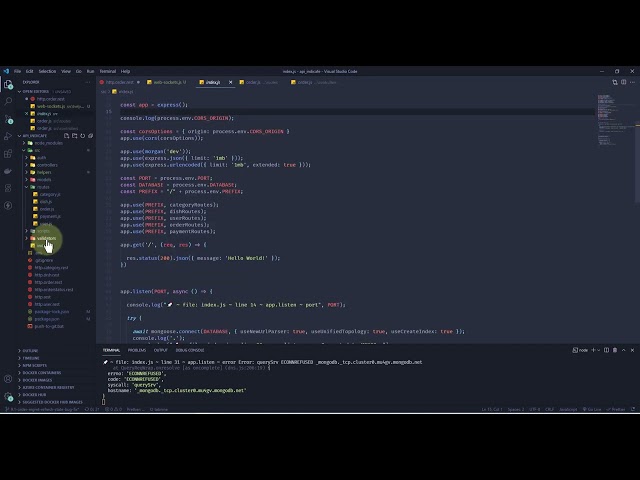The image size is (640, 480).
Task: Click the Kill Terminal trash icon
Action: 615,350
